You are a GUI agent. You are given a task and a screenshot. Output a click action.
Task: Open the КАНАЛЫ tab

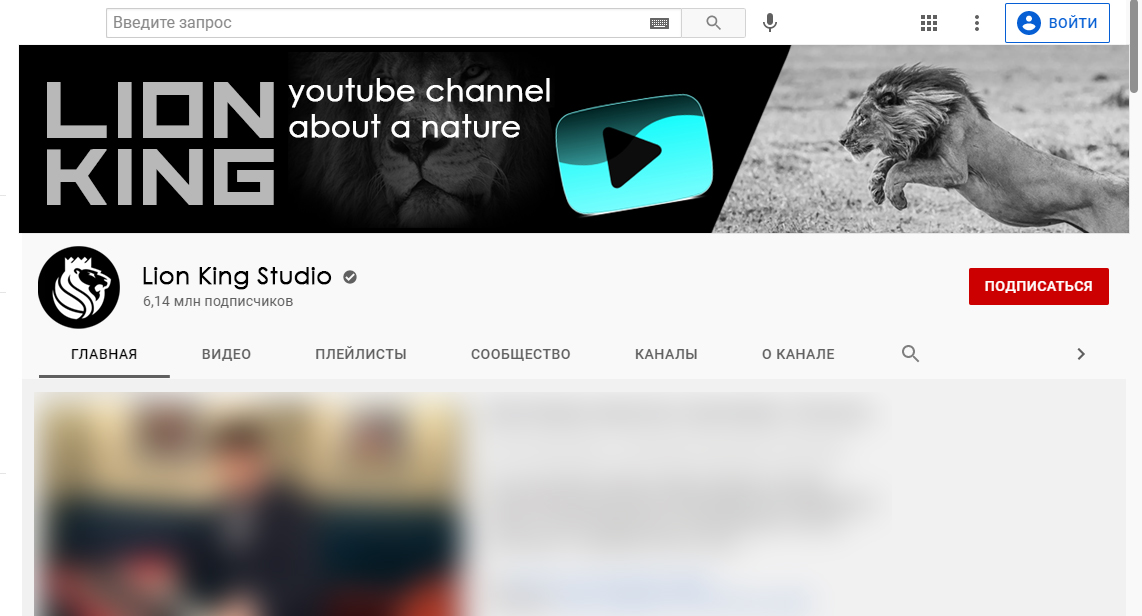[666, 355]
